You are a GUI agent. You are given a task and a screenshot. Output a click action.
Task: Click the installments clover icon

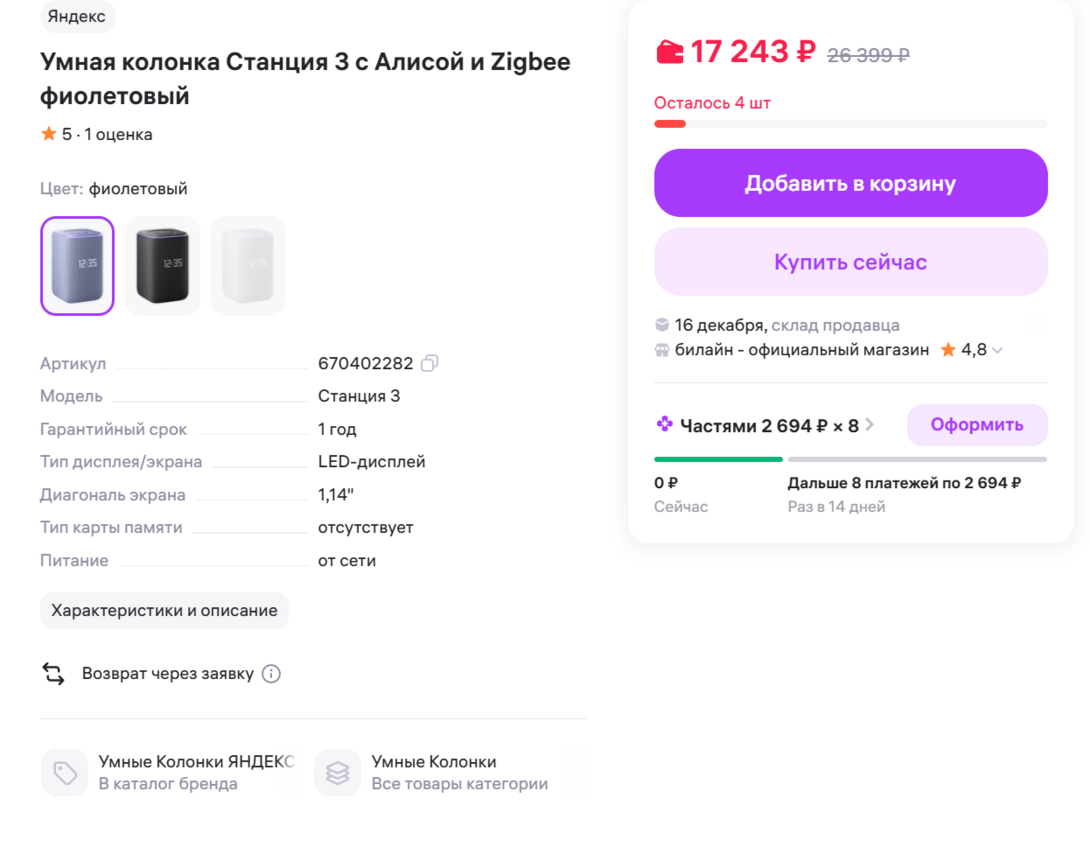point(665,425)
